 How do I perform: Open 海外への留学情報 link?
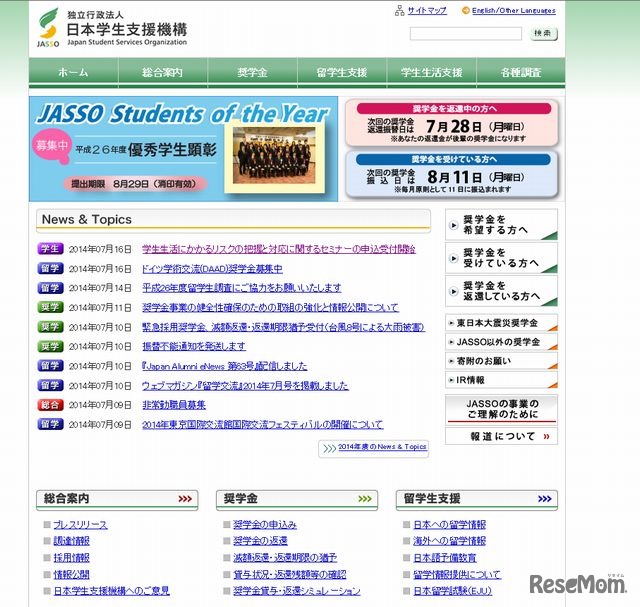point(449,541)
